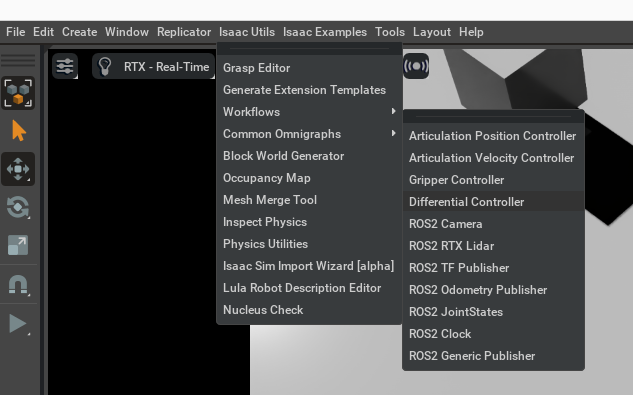
Task: Close the Isaac Utils menu
Action: pyautogui.click(x=247, y=32)
